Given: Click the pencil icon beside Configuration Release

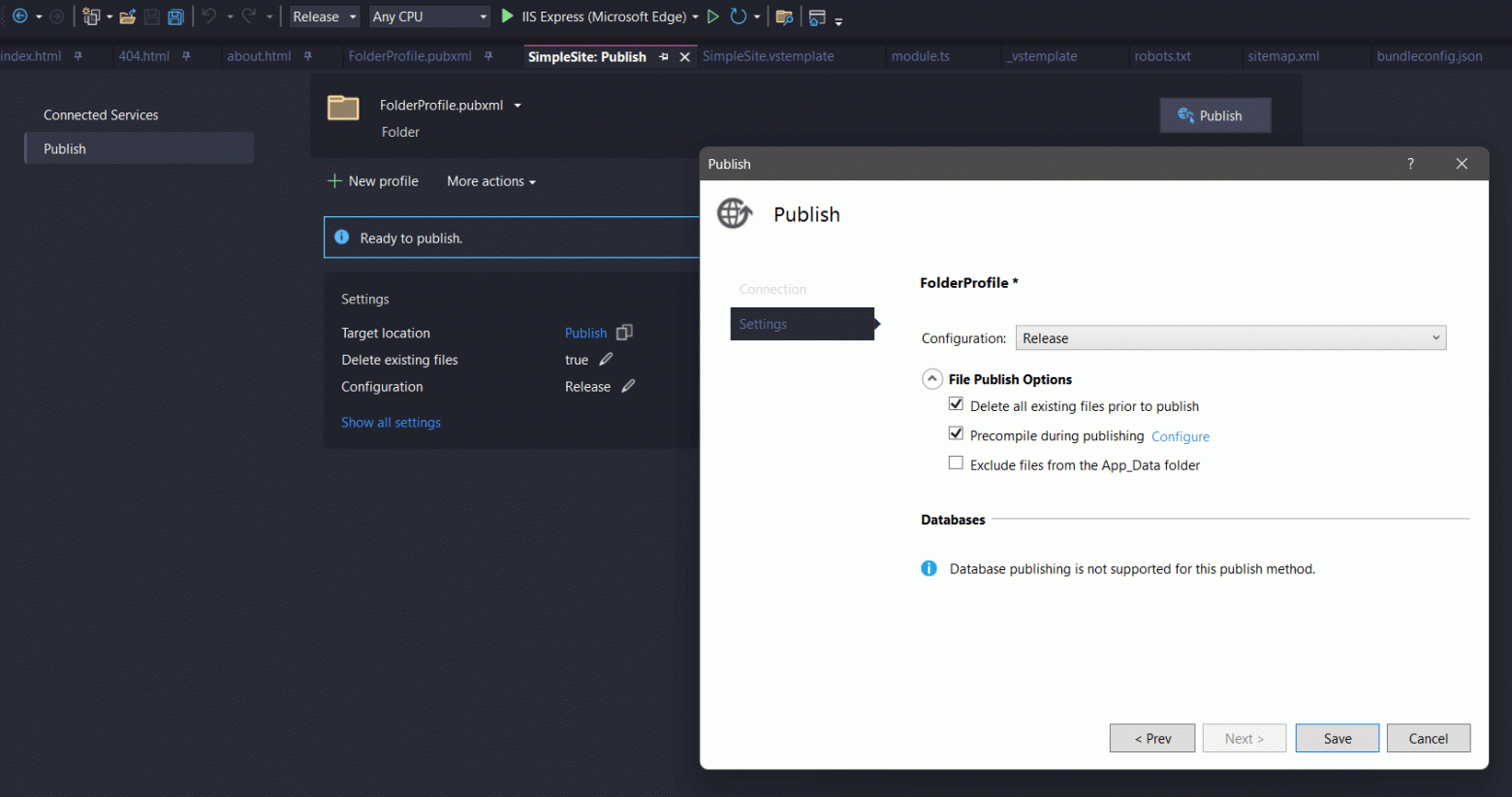Looking at the screenshot, I should tap(626, 386).
